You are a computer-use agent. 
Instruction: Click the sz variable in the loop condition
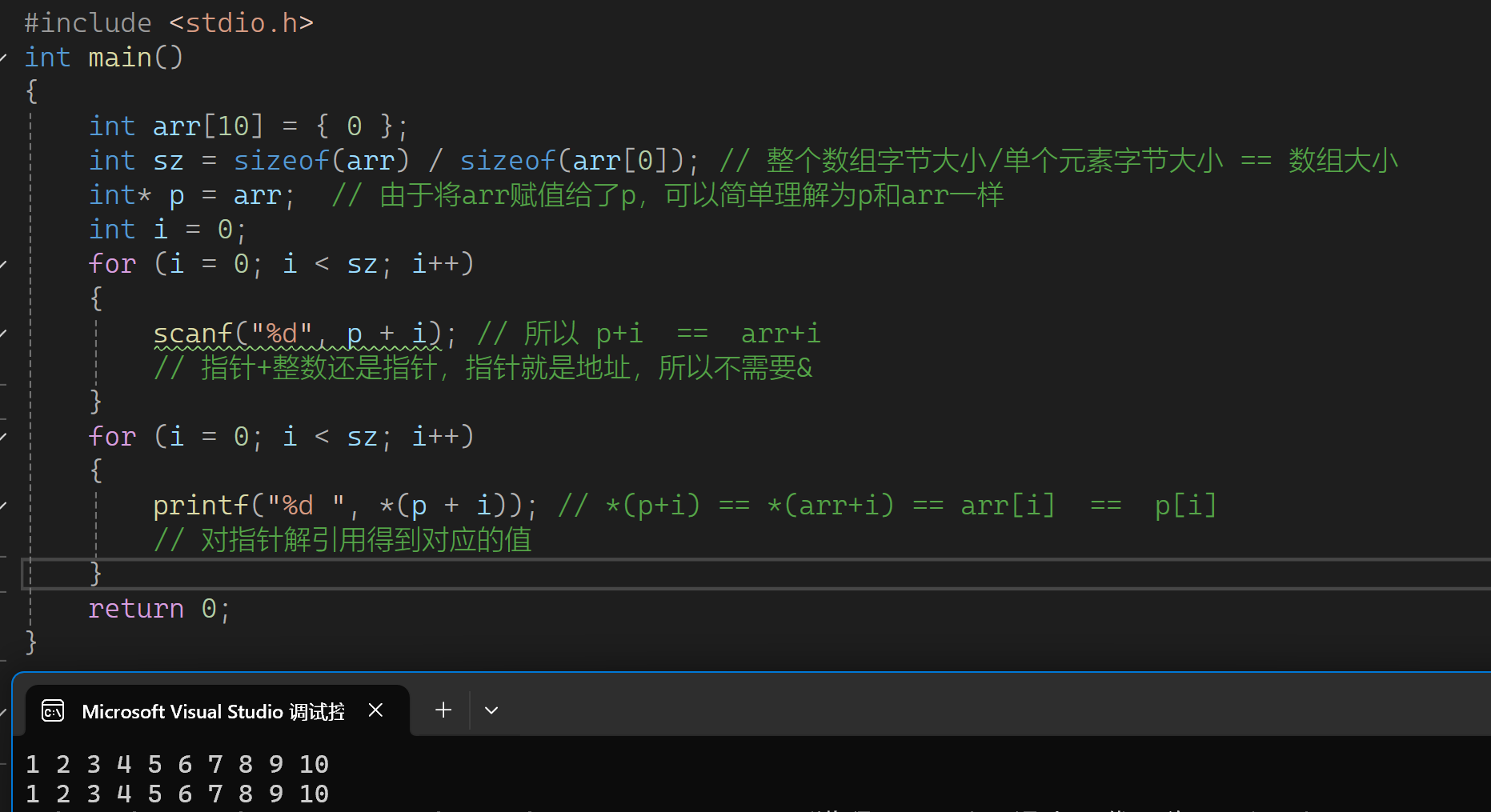pos(362,262)
